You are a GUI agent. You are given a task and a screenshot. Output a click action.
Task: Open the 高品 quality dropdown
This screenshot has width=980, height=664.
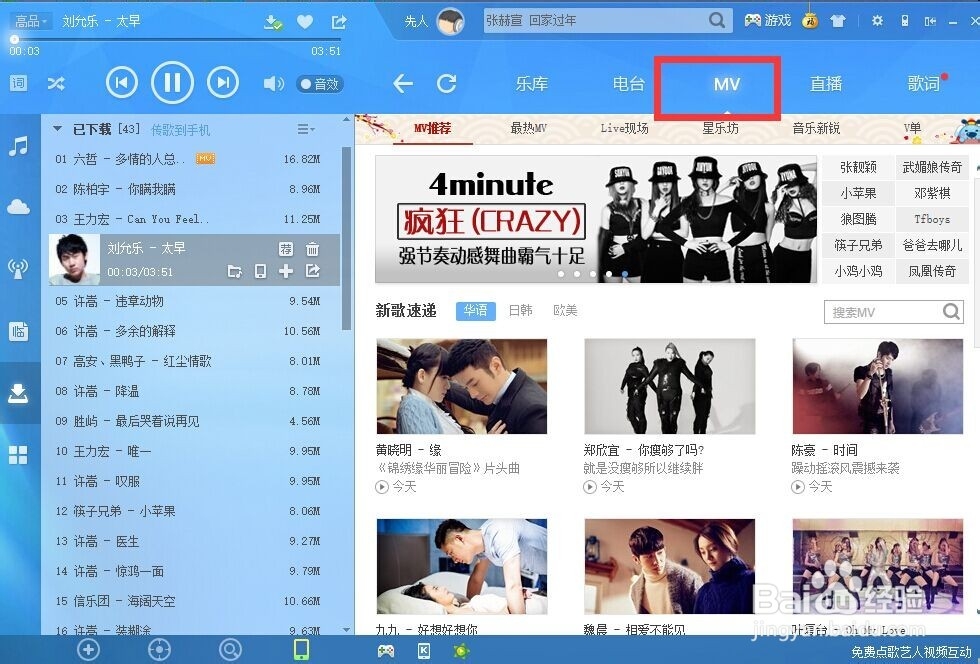tap(30, 21)
